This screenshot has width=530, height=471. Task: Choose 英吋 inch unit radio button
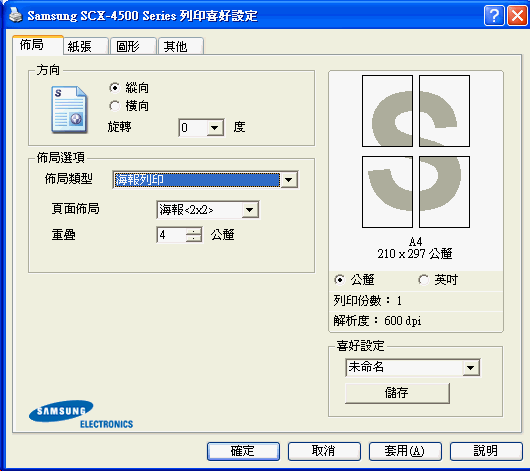click(423, 280)
